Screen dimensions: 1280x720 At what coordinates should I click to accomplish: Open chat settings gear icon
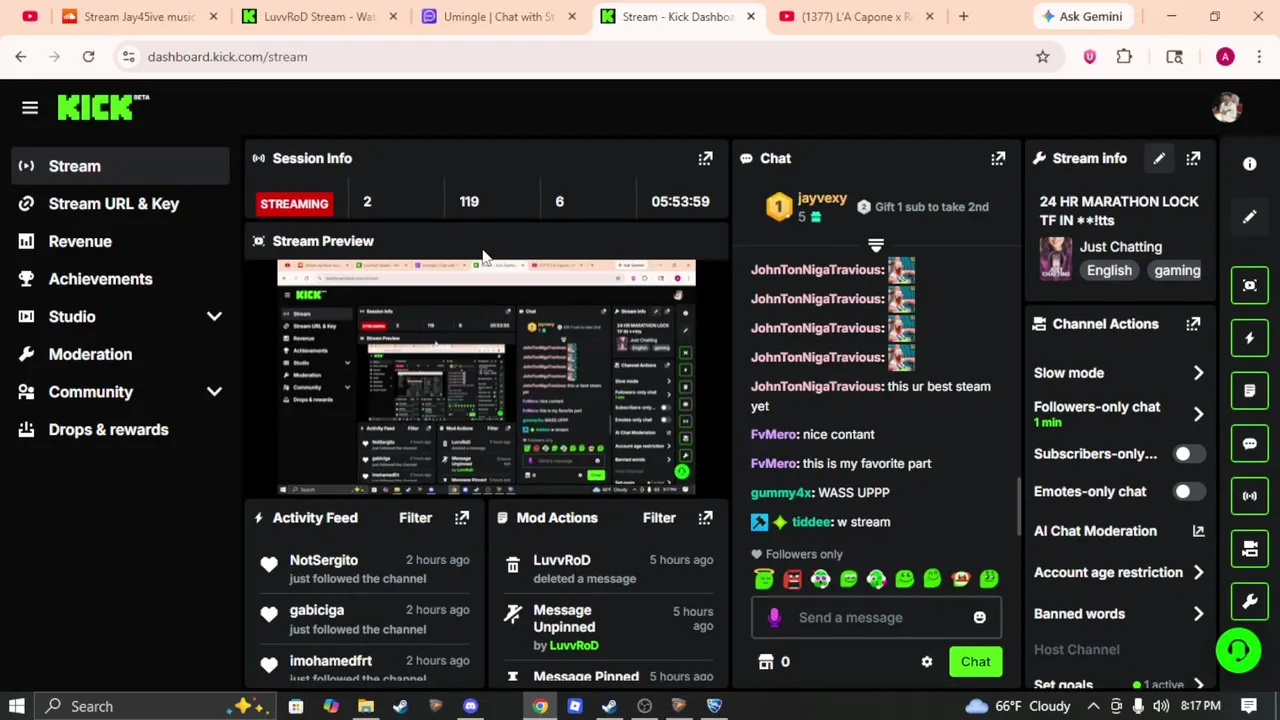click(x=927, y=662)
